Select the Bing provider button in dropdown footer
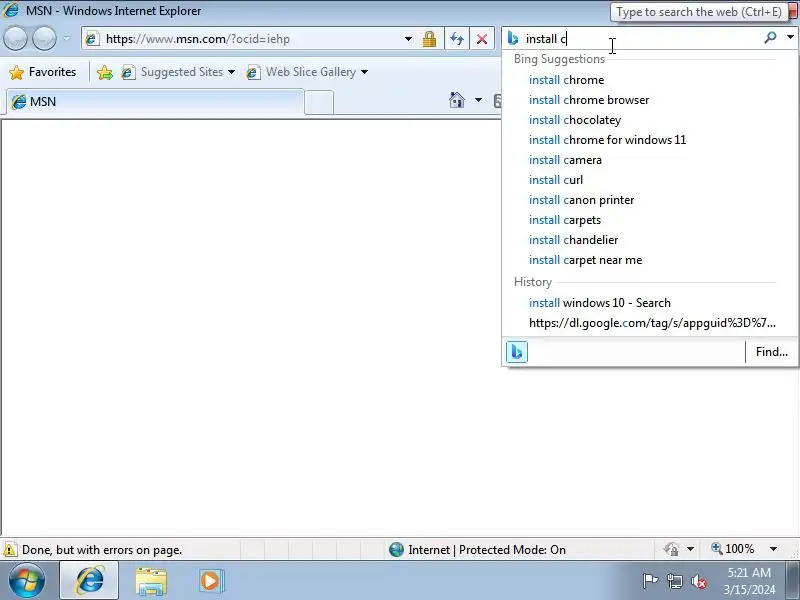The height and width of the screenshot is (600, 800). point(517,352)
